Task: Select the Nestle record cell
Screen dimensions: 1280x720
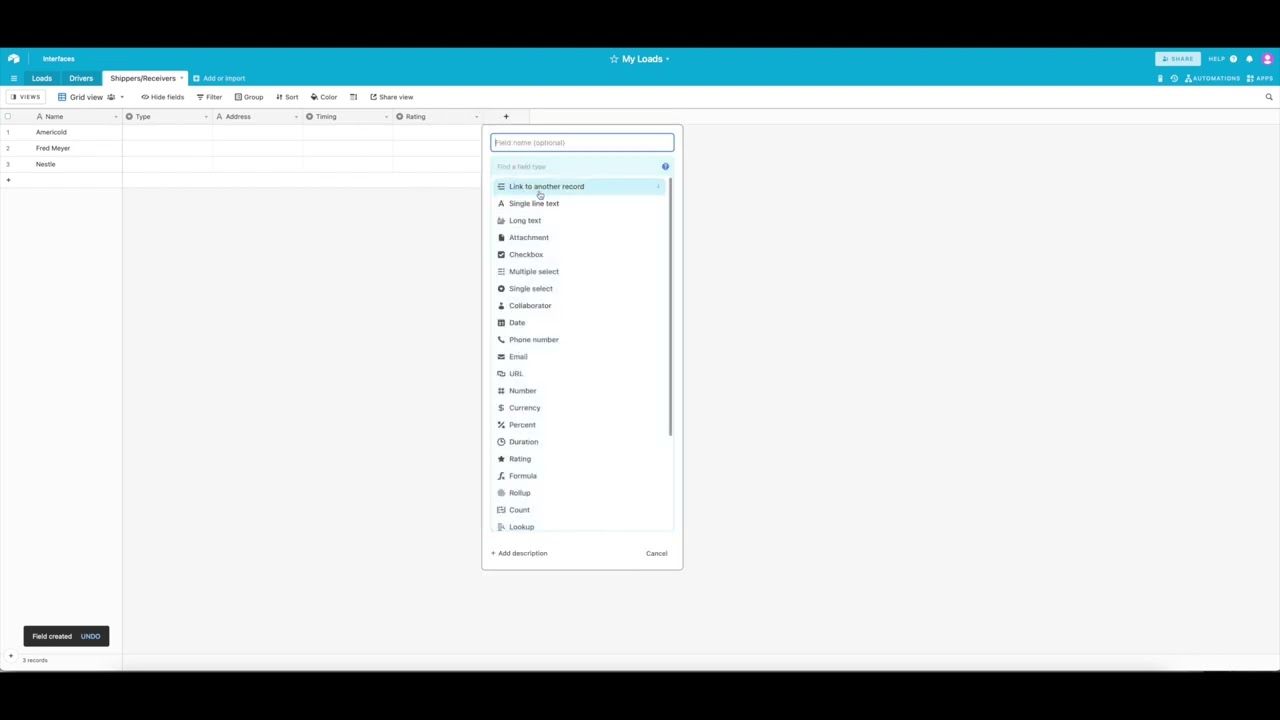Action: click(75, 164)
